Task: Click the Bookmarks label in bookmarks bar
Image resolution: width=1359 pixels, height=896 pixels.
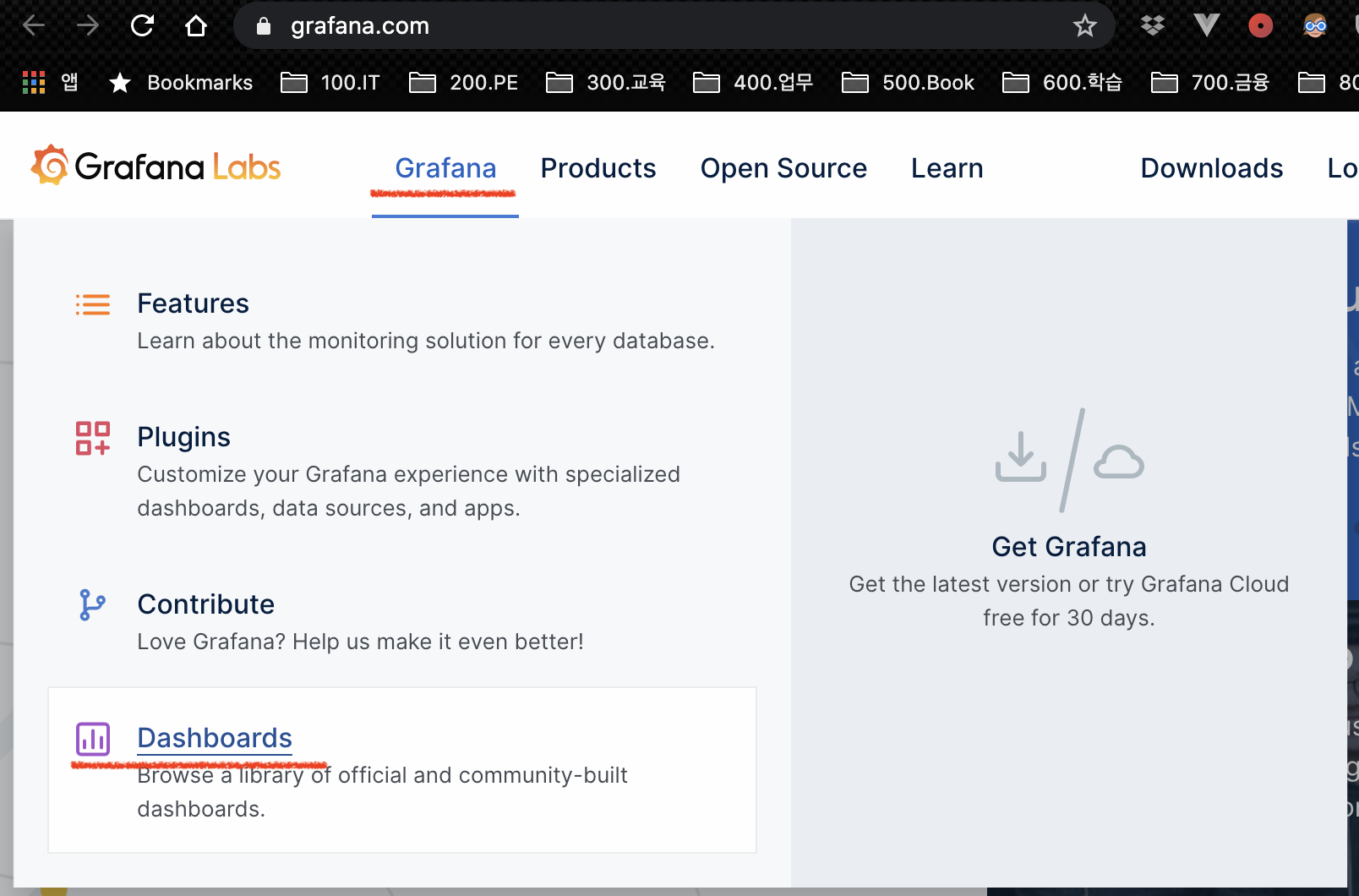Action: click(200, 83)
